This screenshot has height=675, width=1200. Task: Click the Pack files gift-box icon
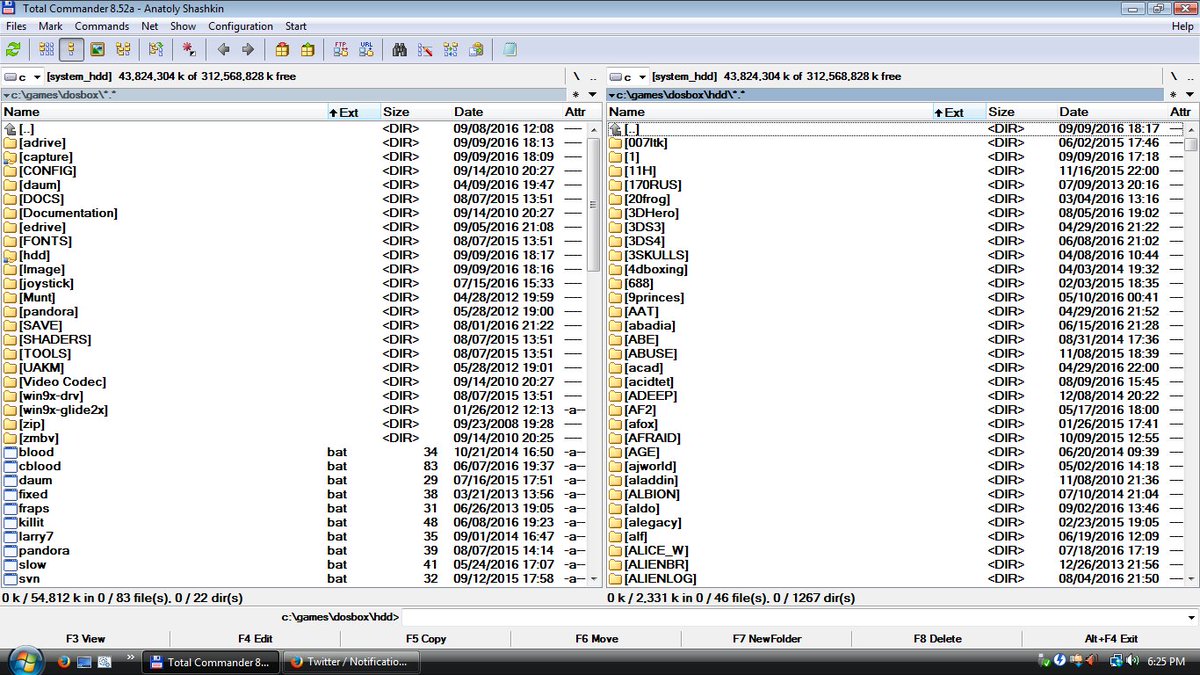click(282, 49)
